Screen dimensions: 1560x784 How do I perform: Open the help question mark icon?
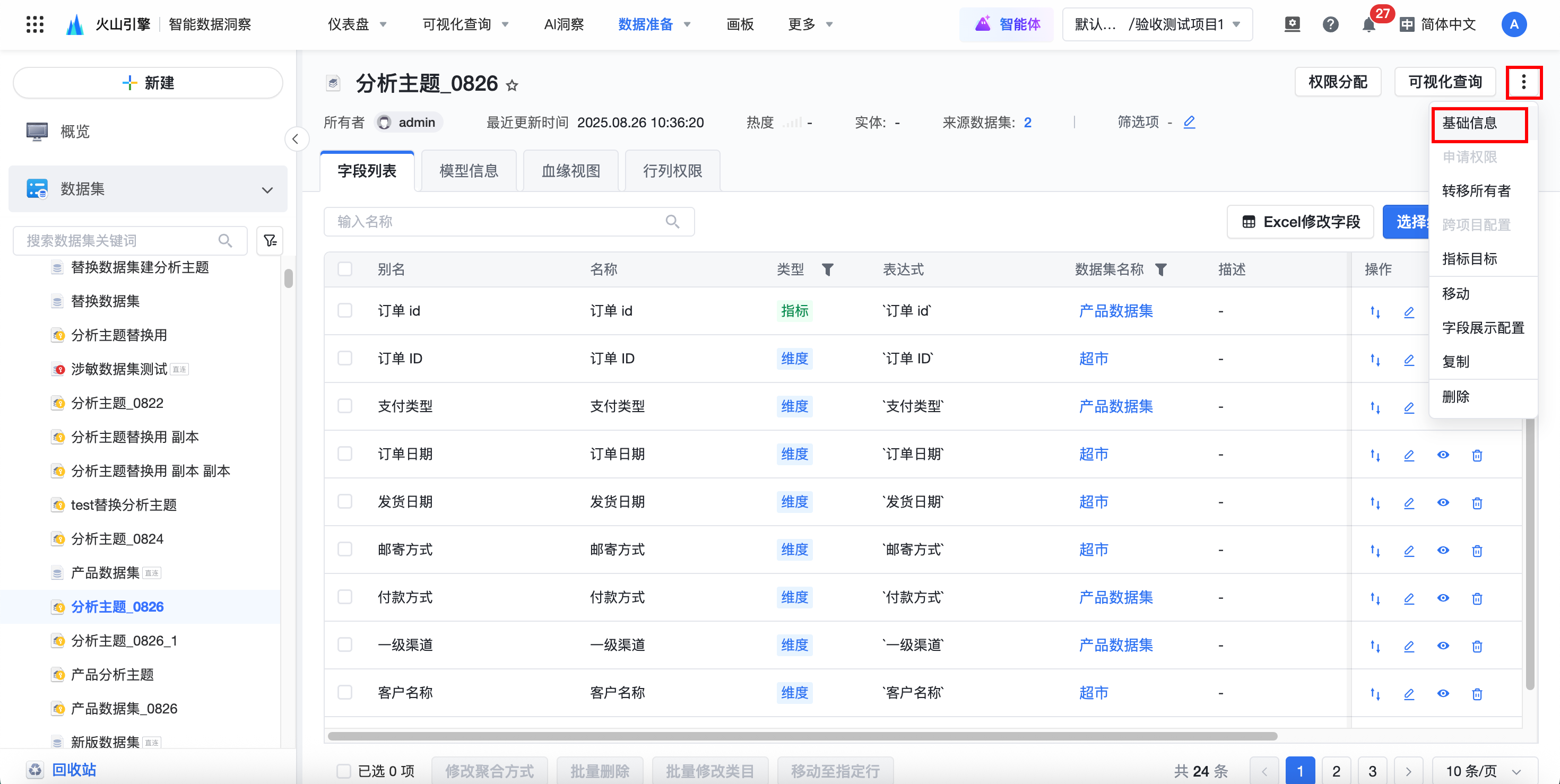[x=1330, y=25]
